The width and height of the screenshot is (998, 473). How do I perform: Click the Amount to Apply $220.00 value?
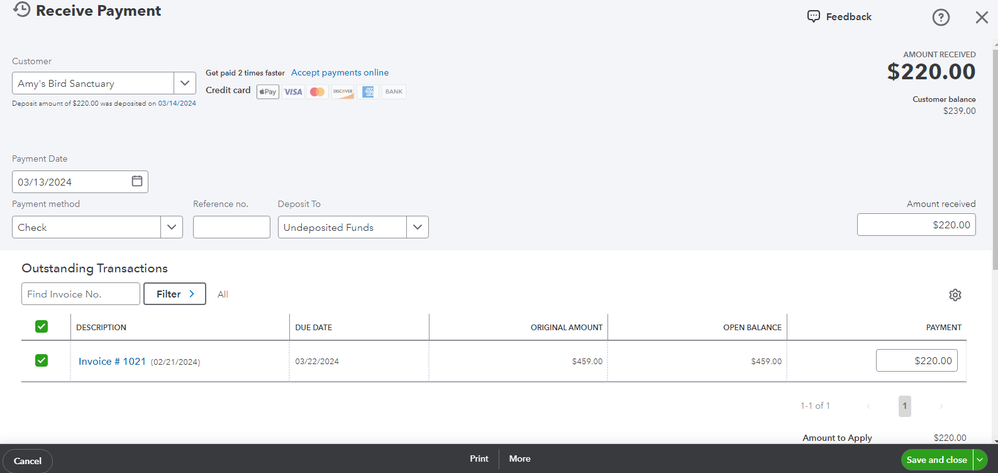click(x=950, y=438)
